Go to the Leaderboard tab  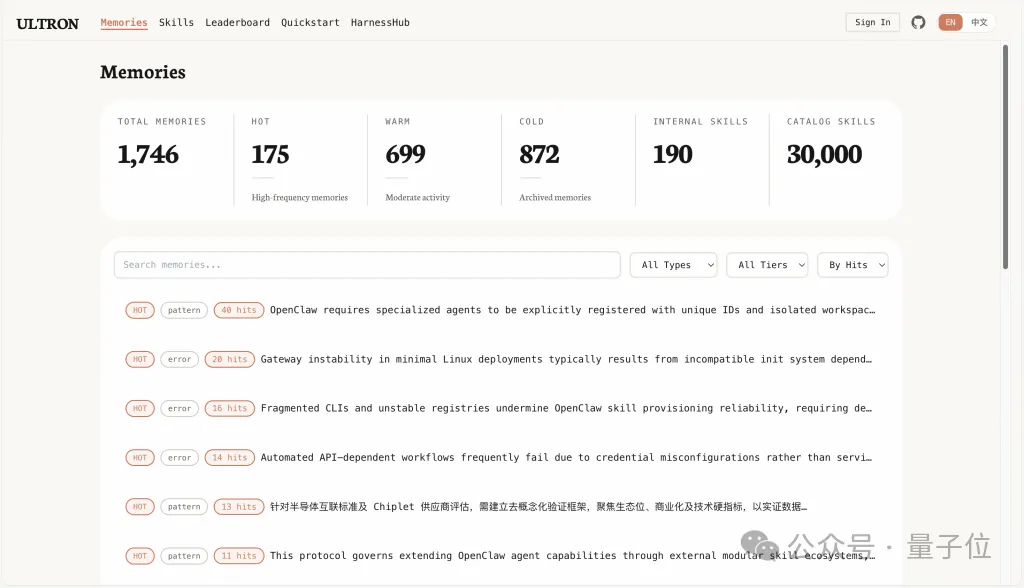[237, 22]
